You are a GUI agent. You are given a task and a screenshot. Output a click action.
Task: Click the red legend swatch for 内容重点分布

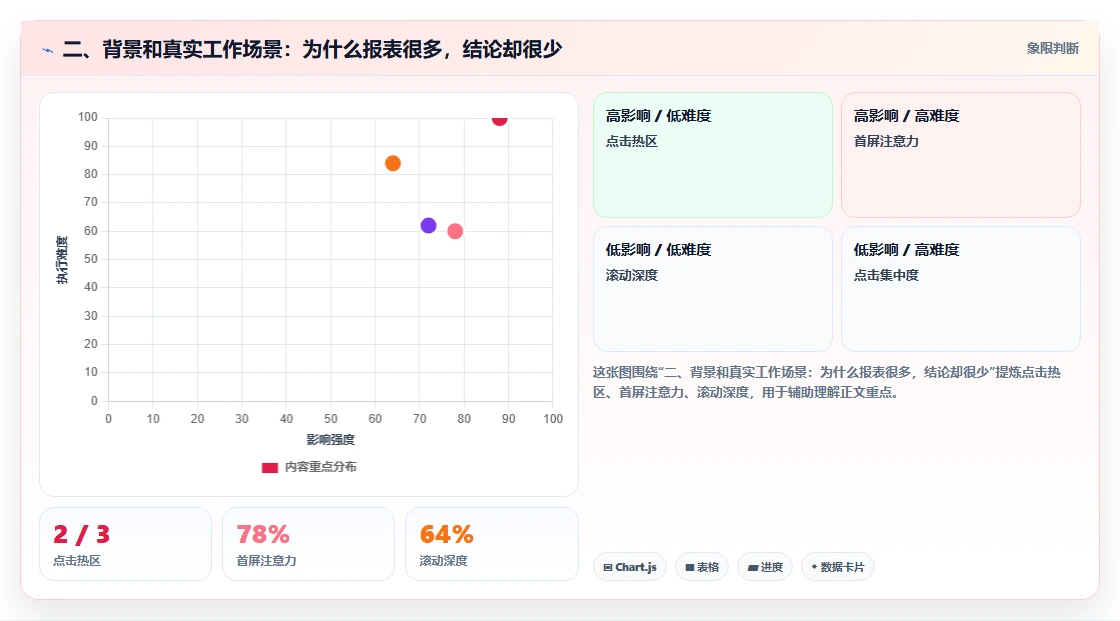coord(269,467)
